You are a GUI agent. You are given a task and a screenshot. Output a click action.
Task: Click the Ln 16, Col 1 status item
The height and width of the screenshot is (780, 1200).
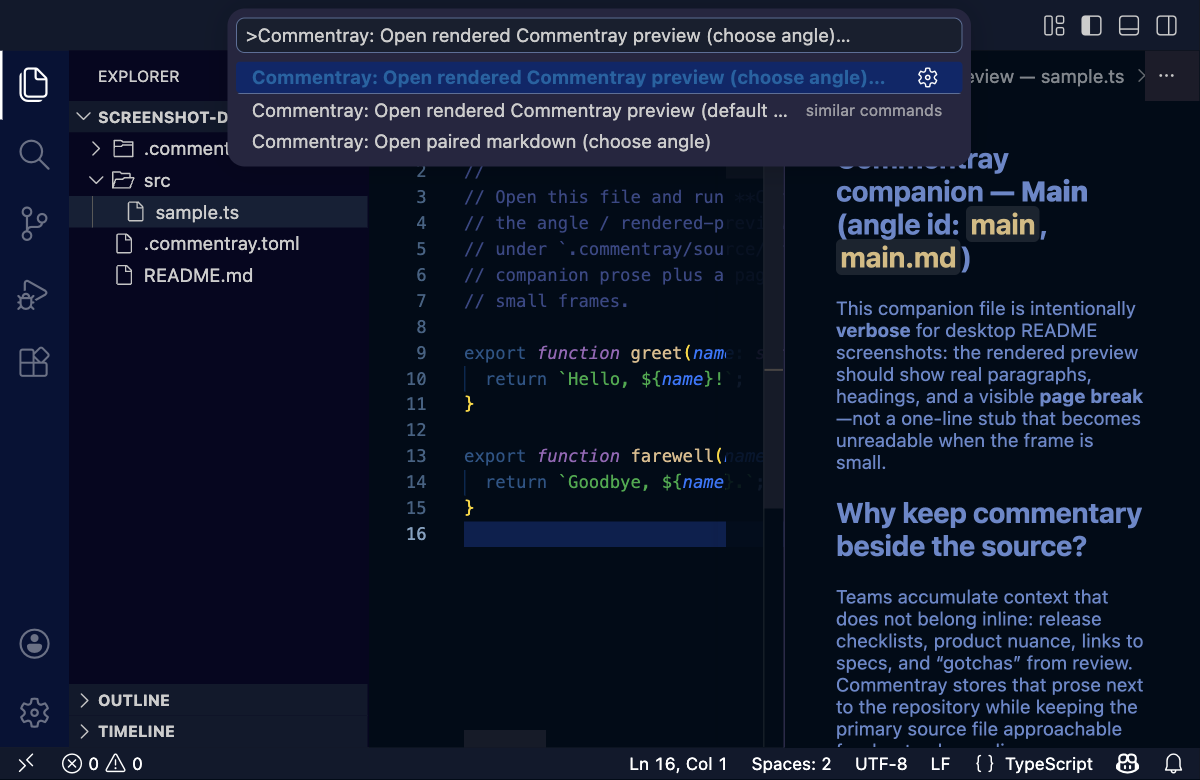[678, 764]
